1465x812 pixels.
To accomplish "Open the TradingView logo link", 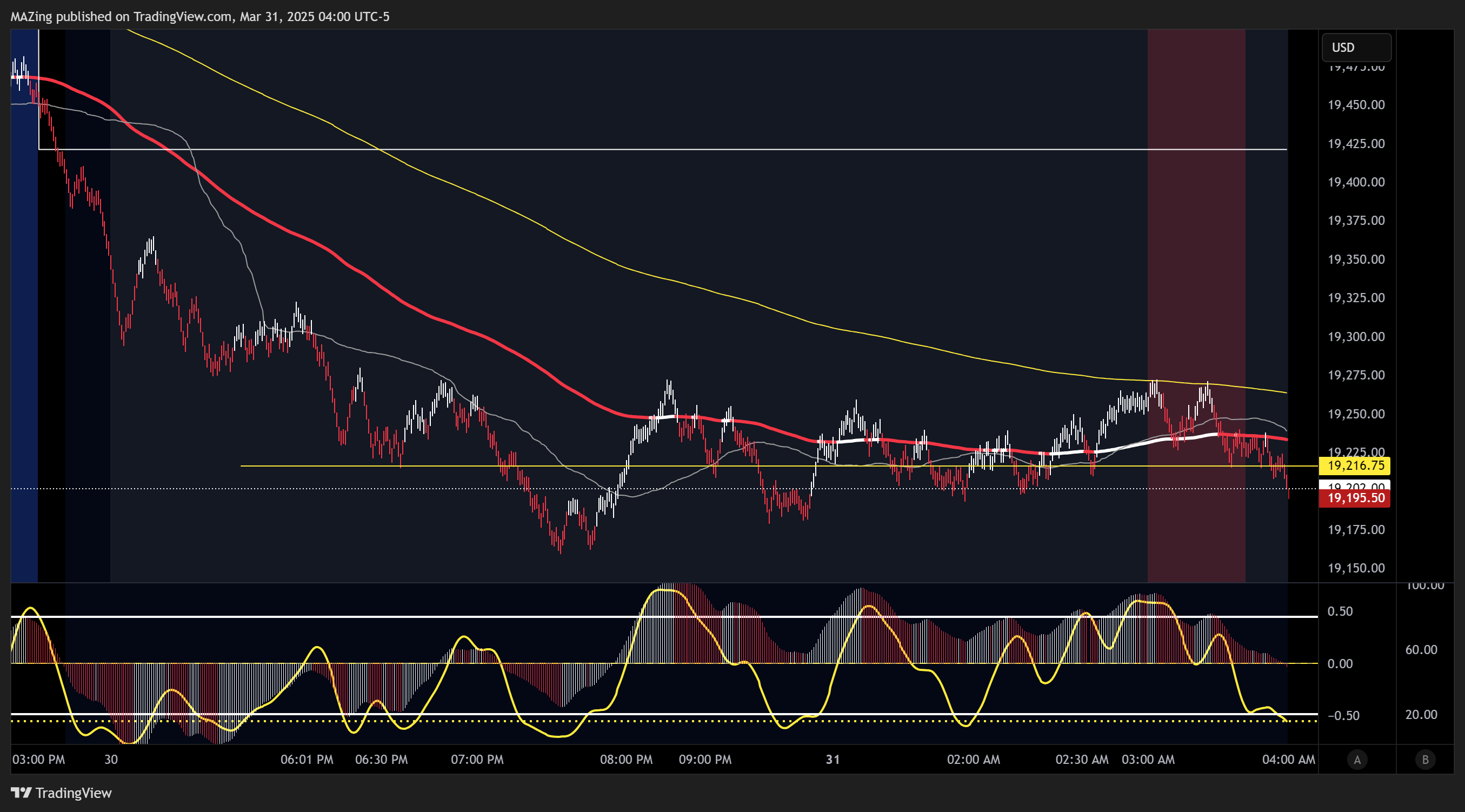I will pos(62,793).
